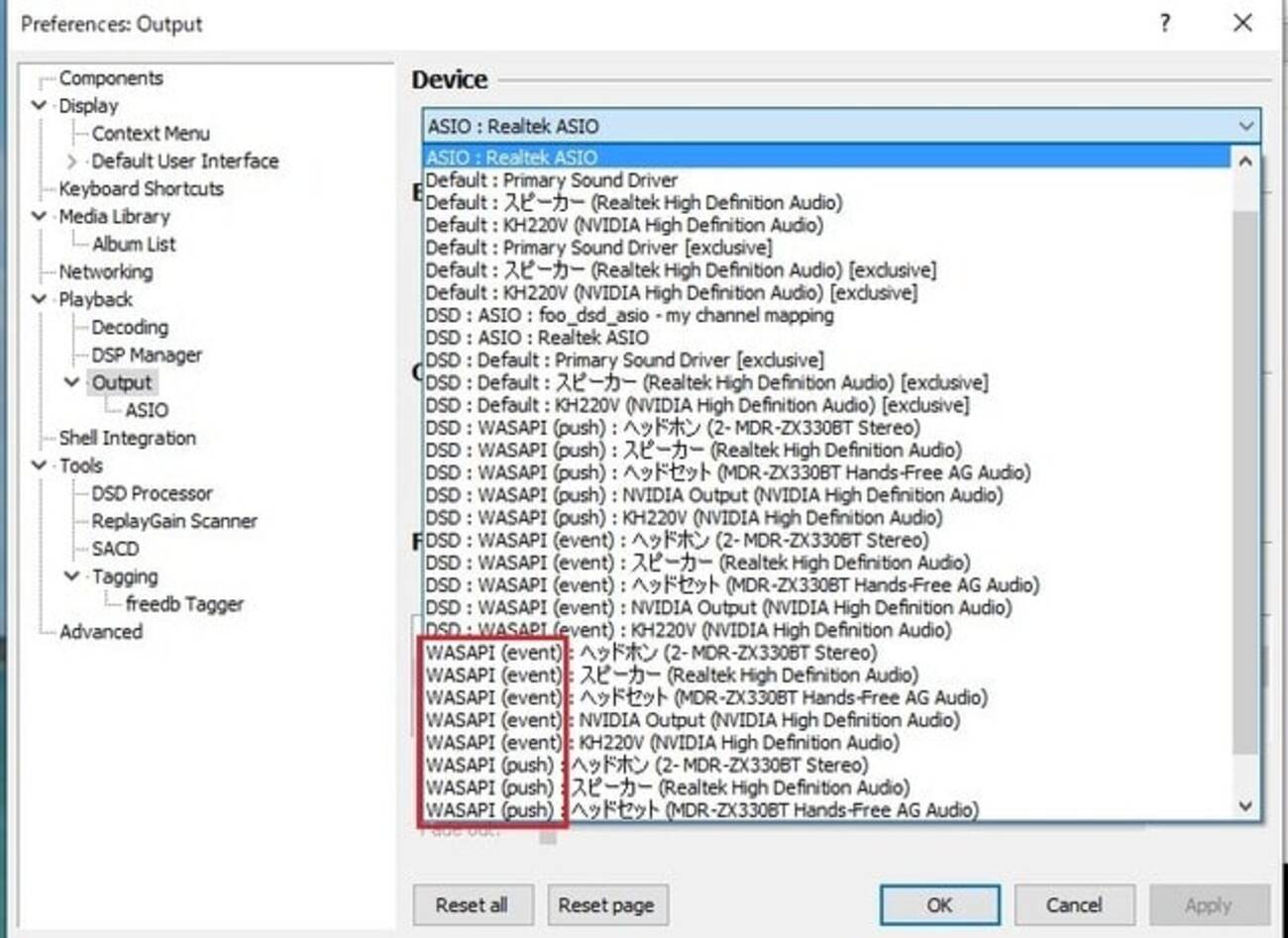
Task: Click the device list scroll up arrow
Action: 1246,160
